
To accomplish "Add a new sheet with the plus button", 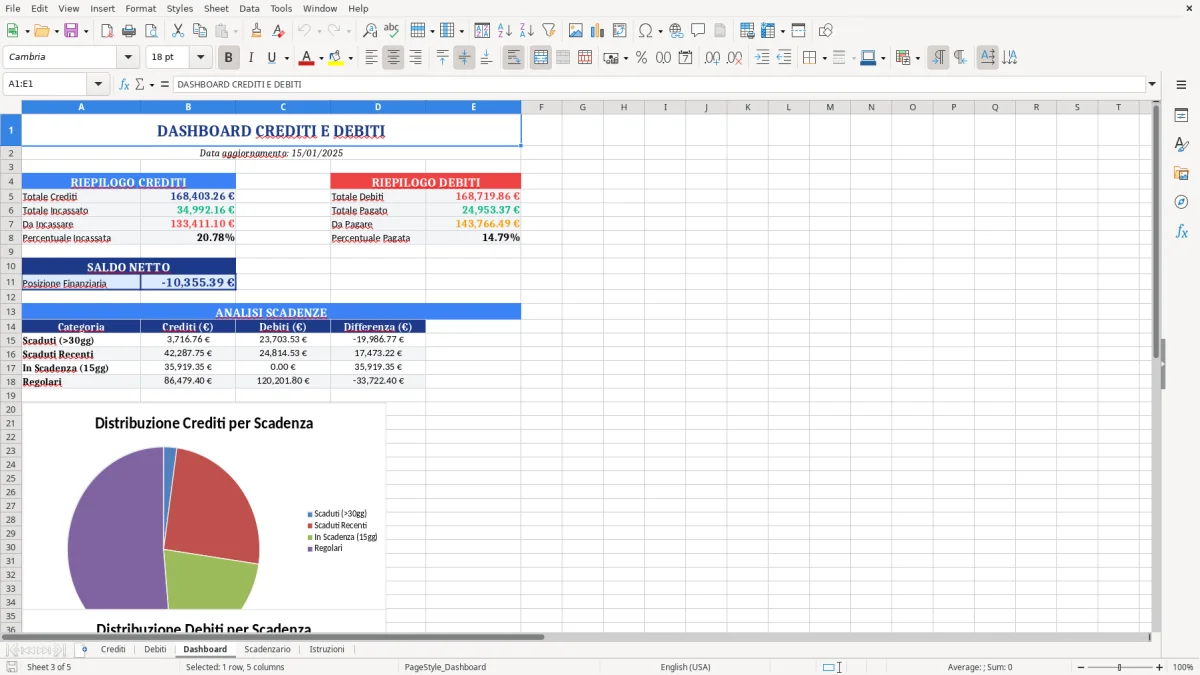I will pyautogui.click(x=84, y=649).
